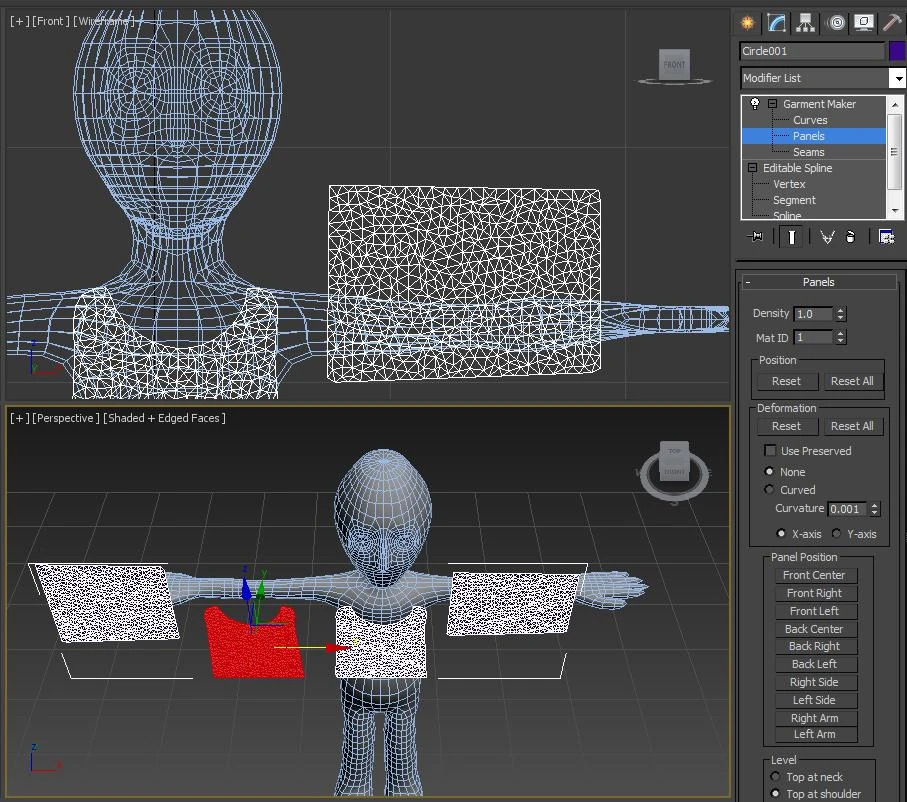Collapse the Garment Maker tree node
The width and height of the screenshot is (907, 802).
[x=772, y=104]
